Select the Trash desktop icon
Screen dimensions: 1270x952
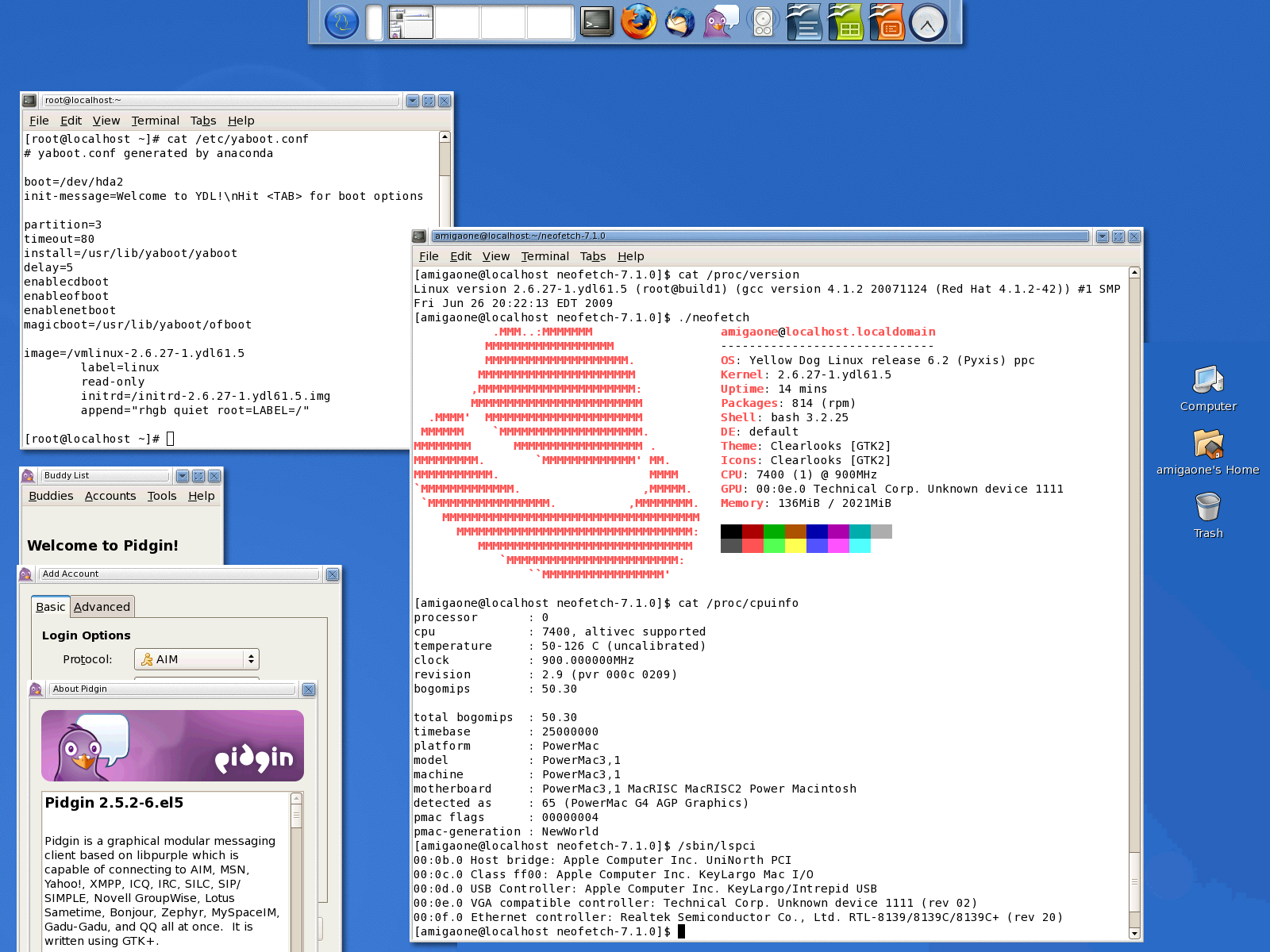[1208, 516]
